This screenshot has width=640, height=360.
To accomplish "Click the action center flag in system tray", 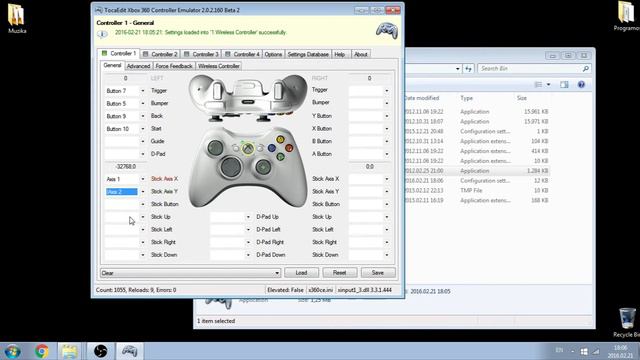I will pos(584,351).
